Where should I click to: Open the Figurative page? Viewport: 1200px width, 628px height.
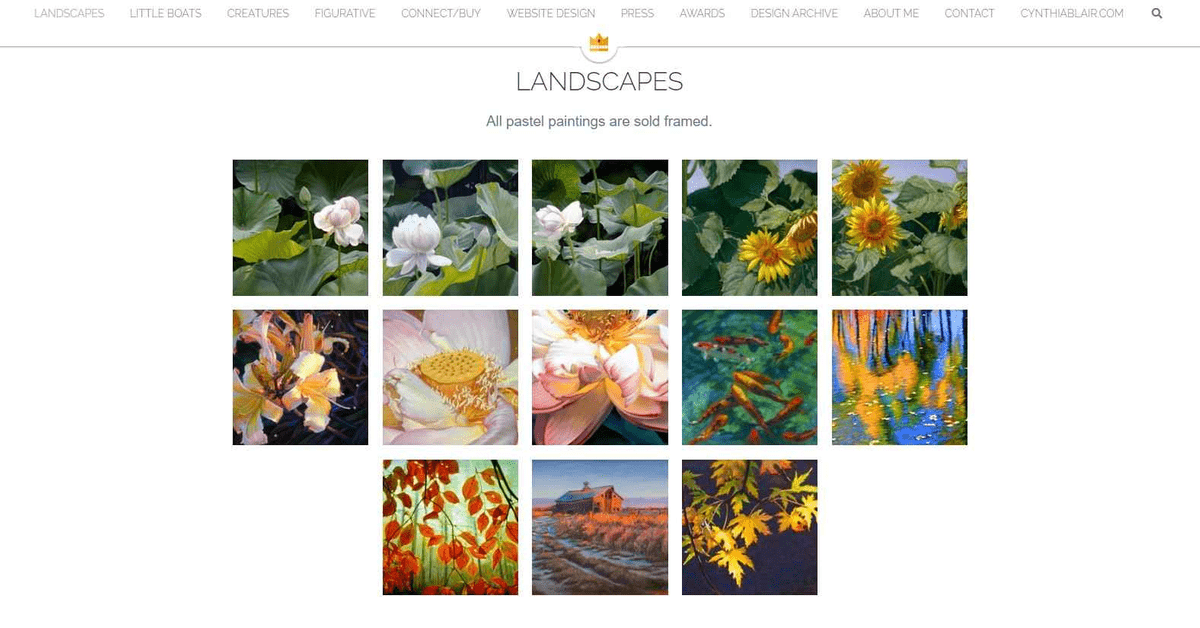click(x=345, y=14)
